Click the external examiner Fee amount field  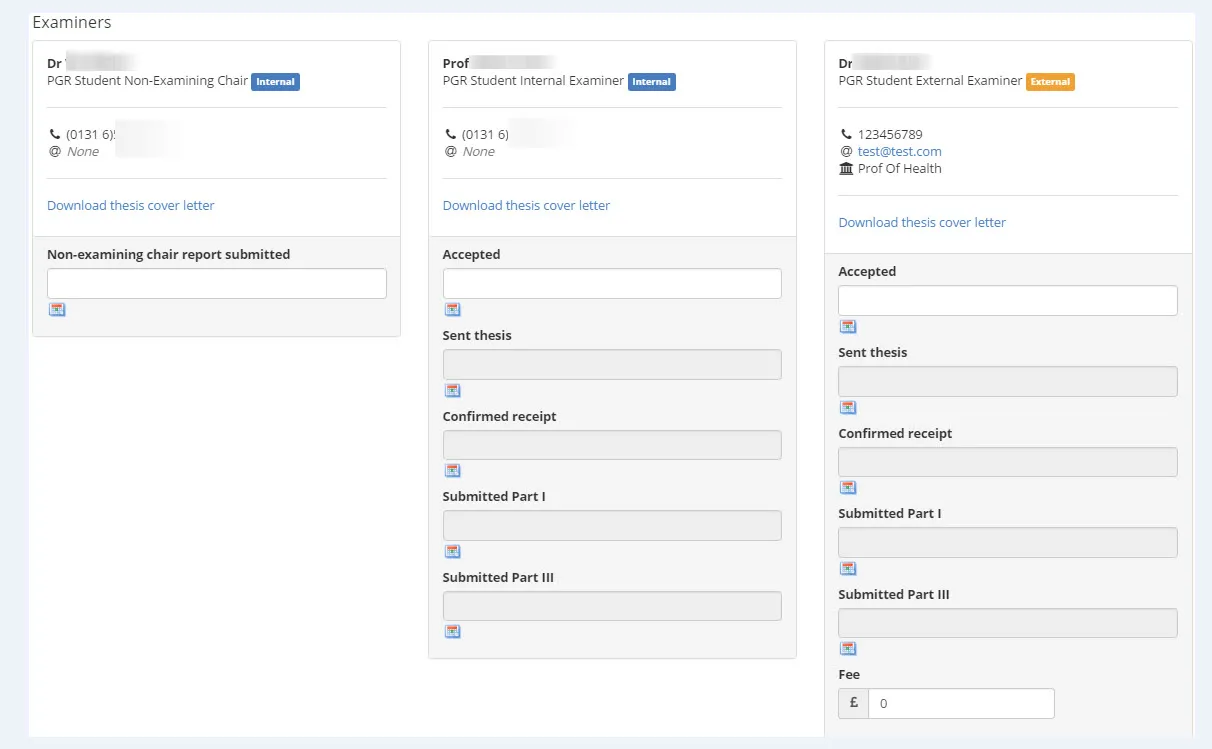(960, 703)
